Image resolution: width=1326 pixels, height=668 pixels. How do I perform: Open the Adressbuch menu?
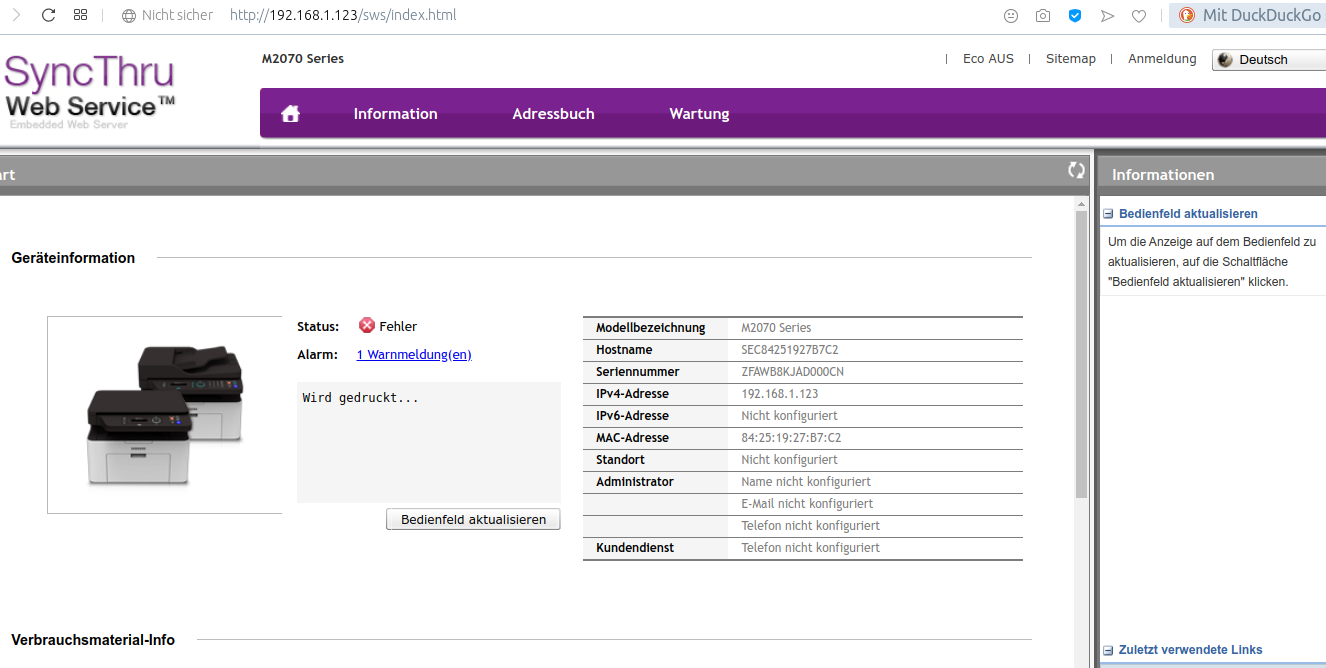click(x=553, y=113)
